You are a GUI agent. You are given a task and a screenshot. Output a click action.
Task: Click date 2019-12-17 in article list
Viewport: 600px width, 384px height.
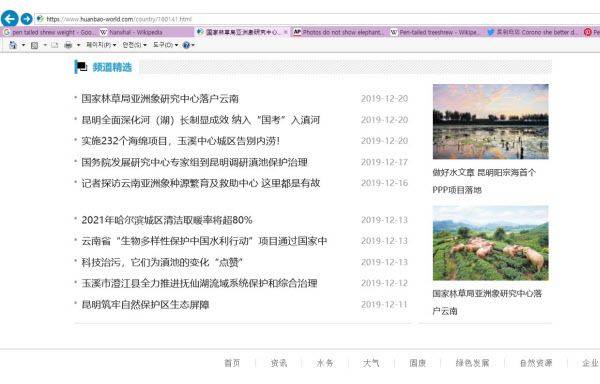384,162
